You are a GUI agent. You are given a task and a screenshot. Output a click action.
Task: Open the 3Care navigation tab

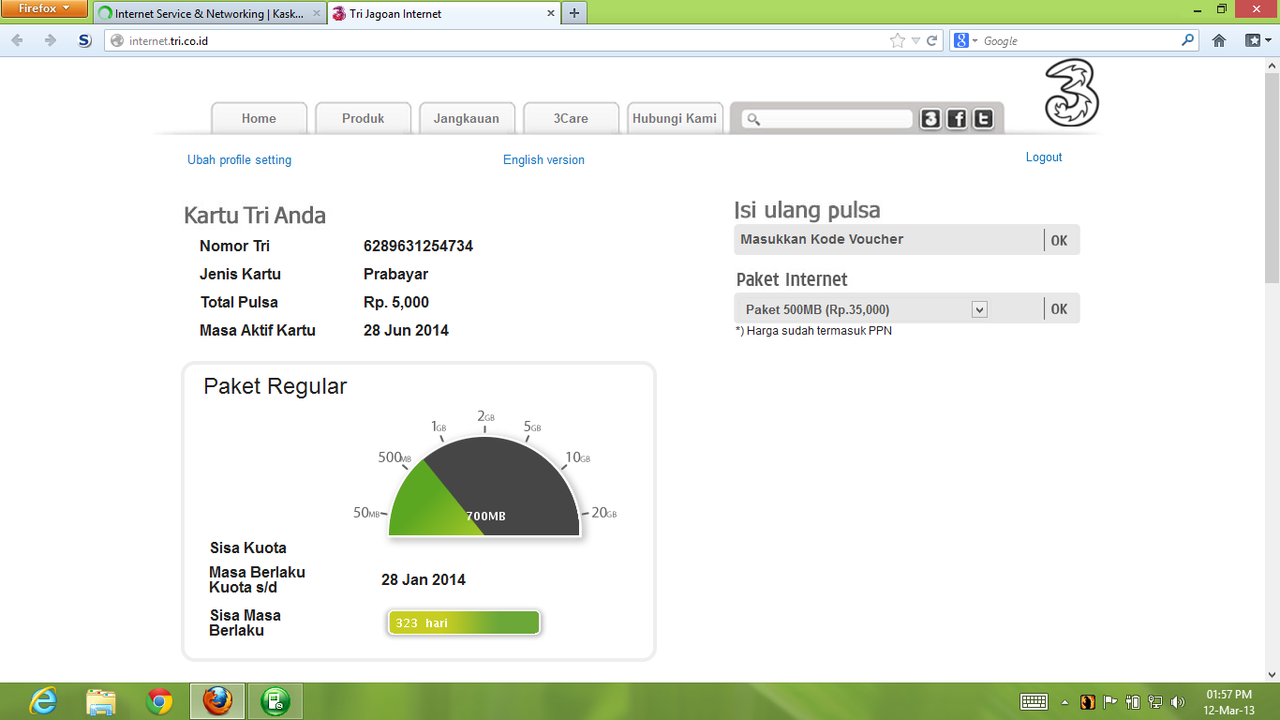[x=571, y=118]
